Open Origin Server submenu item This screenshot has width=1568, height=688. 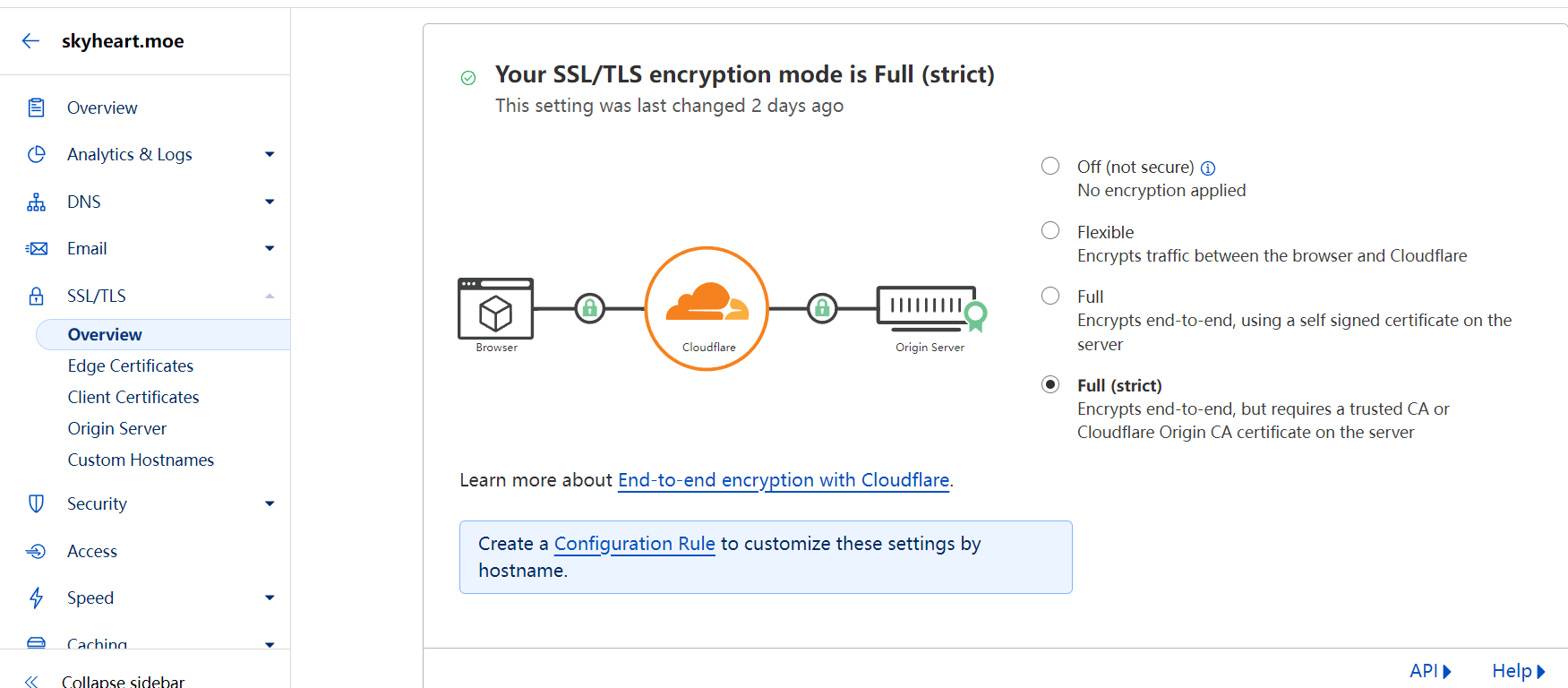click(117, 428)
